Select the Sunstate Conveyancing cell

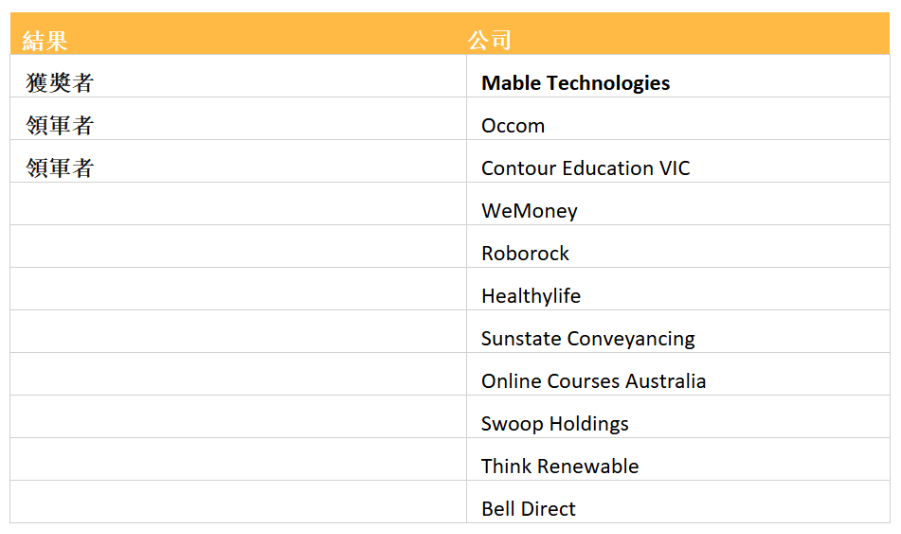pyautogui.click(x=587, y=339)
